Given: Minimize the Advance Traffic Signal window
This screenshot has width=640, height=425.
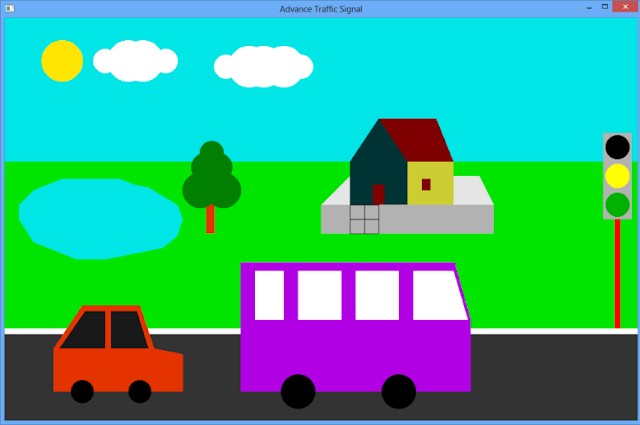Looking at the screenshot, I should pyautogui.click(x=589, y=8).
